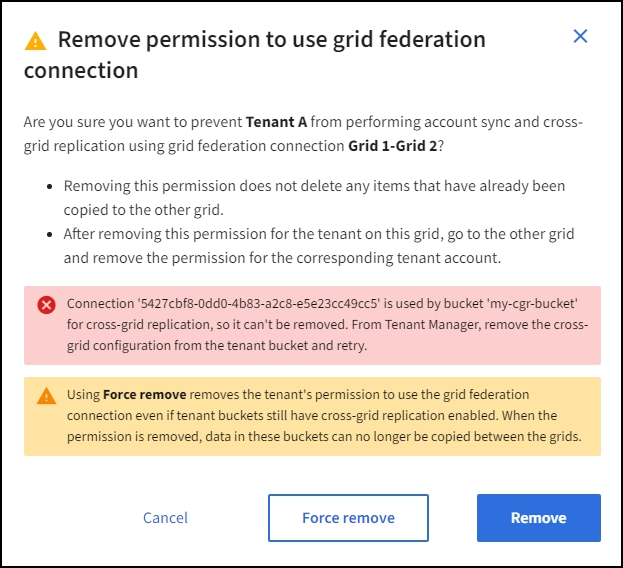This screenshot has height=568, width=623.
Task: Confirm with the blue Remove button
Action: coord(538,518)
